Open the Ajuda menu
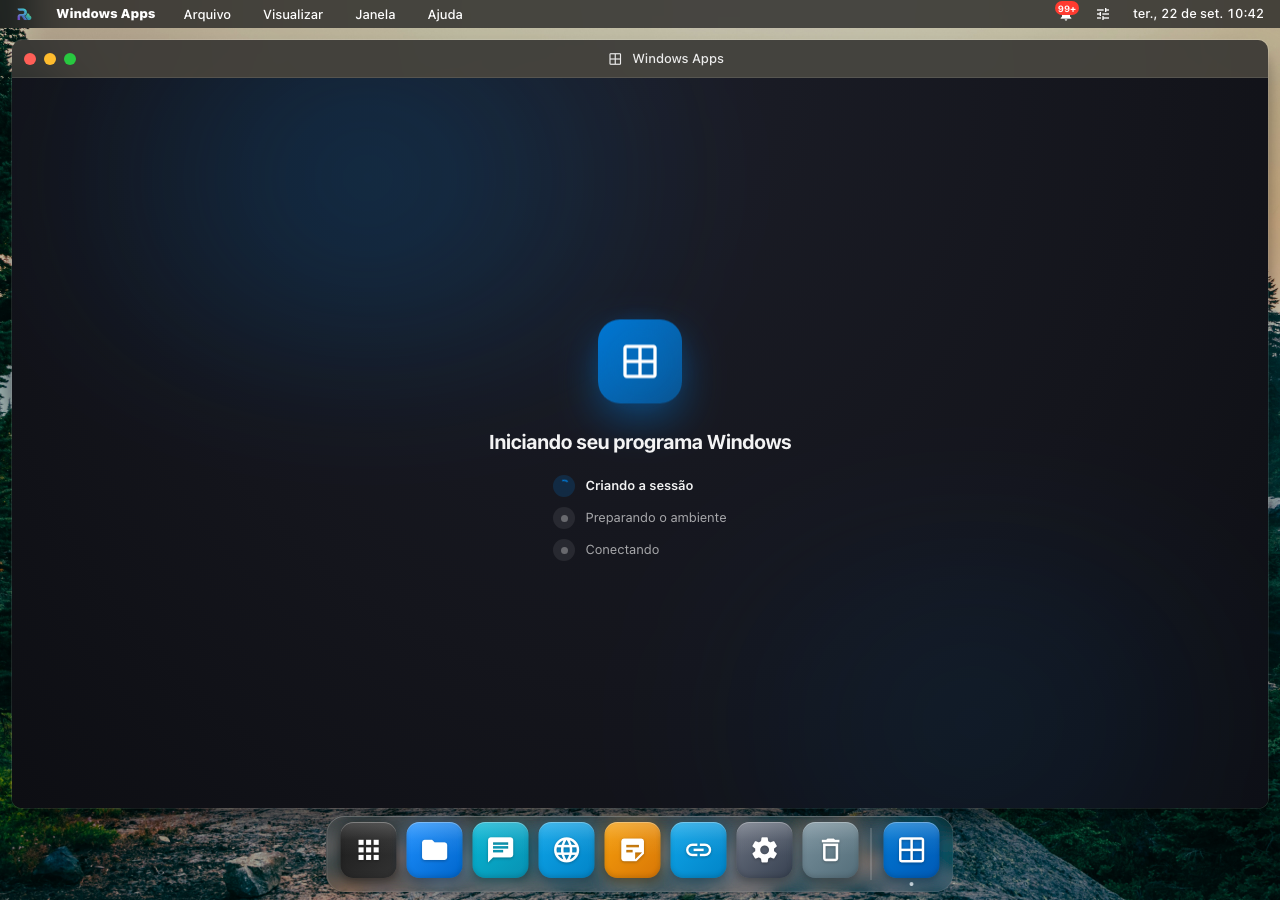 pos(445,14)
